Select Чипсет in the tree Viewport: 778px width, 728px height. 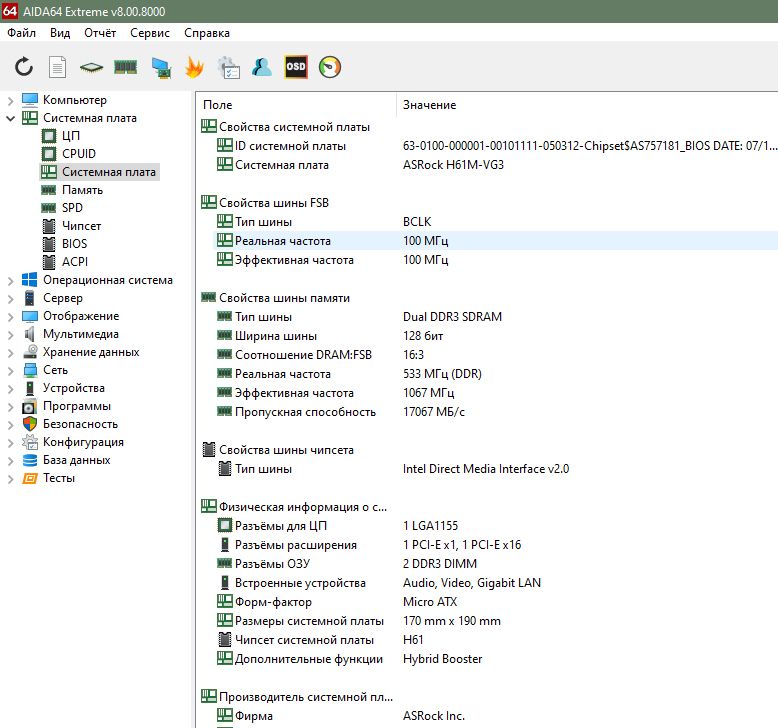point(81,226)
